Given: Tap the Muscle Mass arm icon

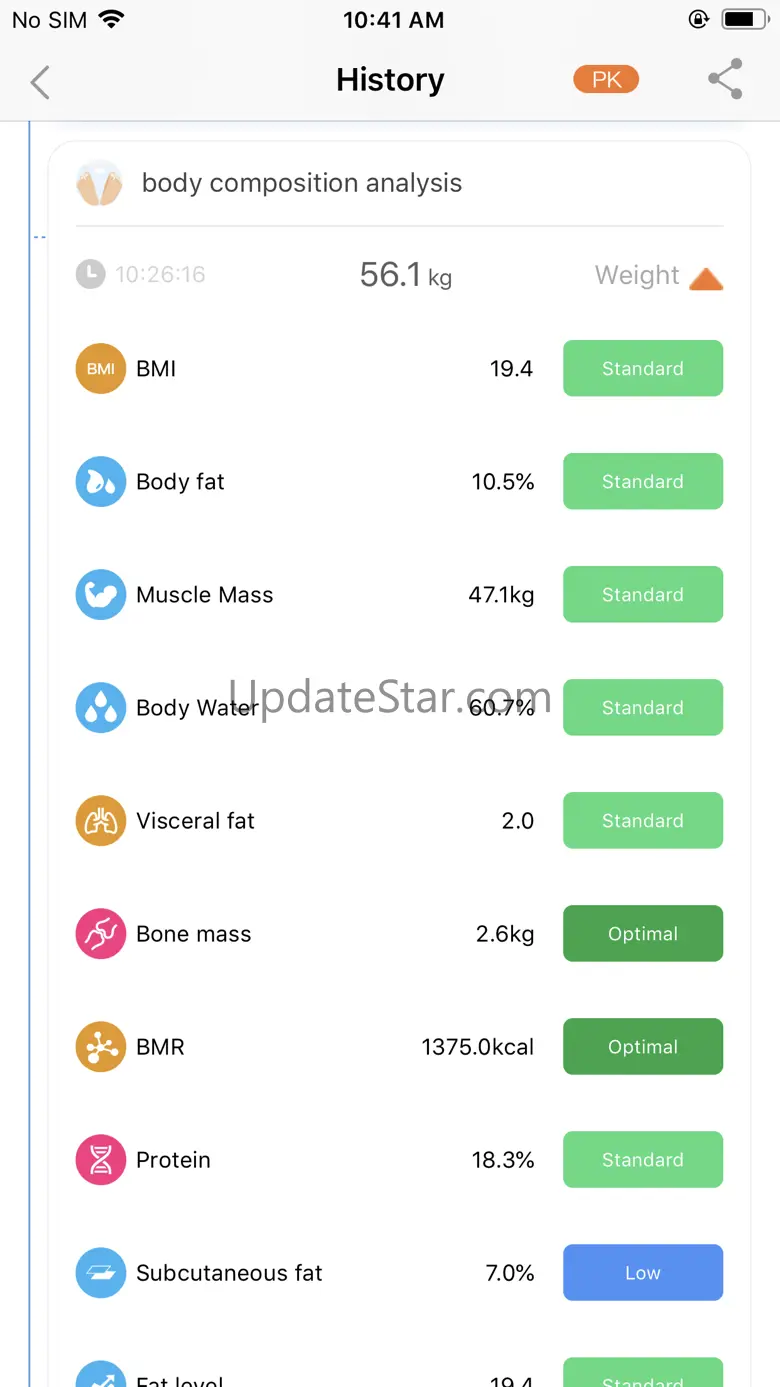Looking at the screenshot, I should 101,595.
